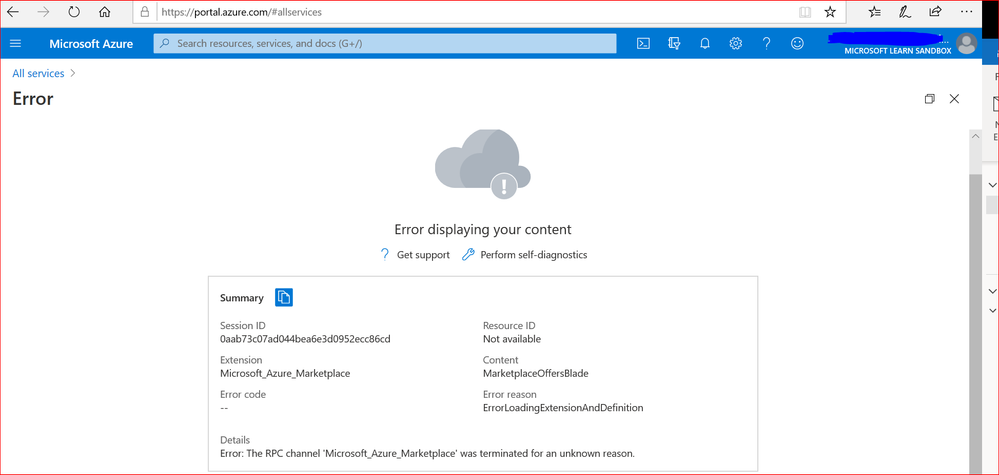
Task: Click the blade vertical scrollbar thumb
Action: click(975, 325)
